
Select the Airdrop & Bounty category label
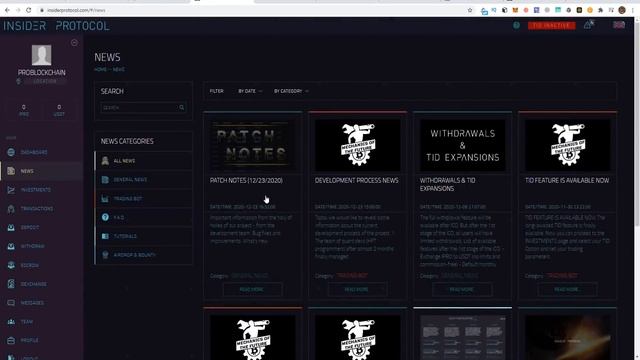[x=135, y=255]
